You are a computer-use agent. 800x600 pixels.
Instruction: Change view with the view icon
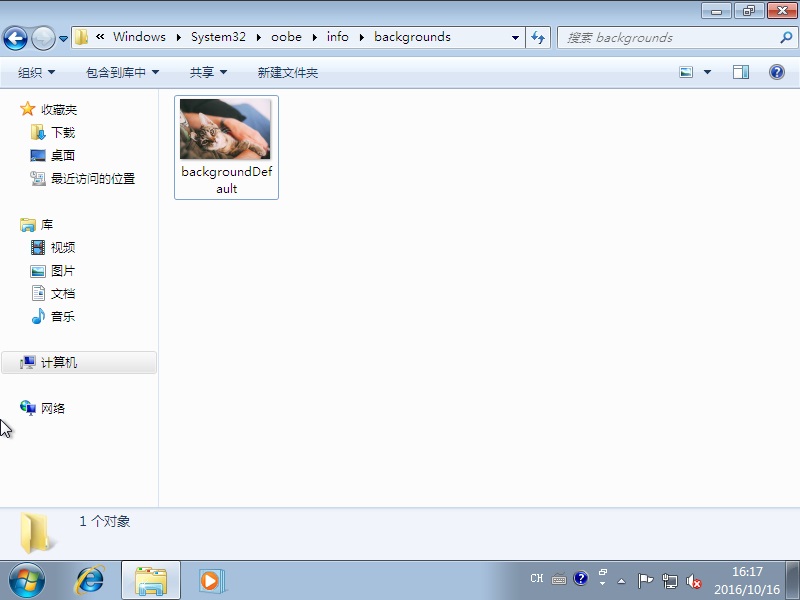[x=686, y=72]
